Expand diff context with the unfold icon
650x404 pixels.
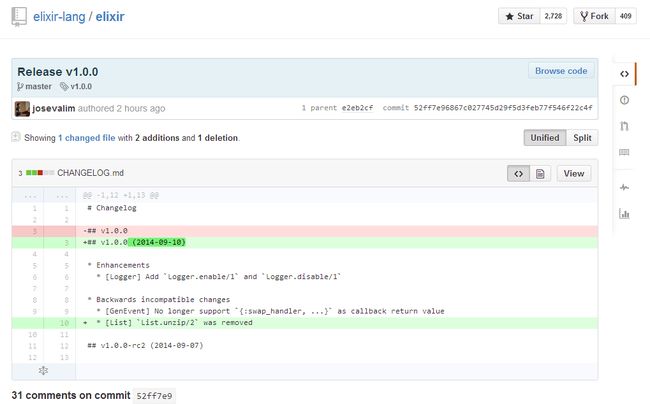click(x=43, y=370)
